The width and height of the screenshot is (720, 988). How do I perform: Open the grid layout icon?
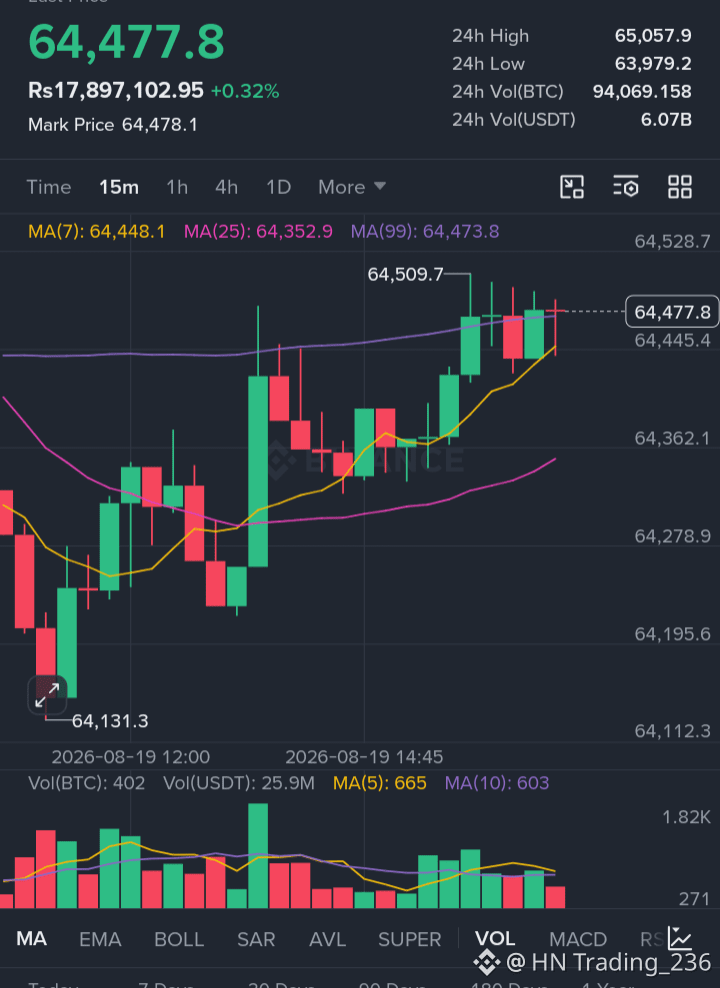(680, 187)
